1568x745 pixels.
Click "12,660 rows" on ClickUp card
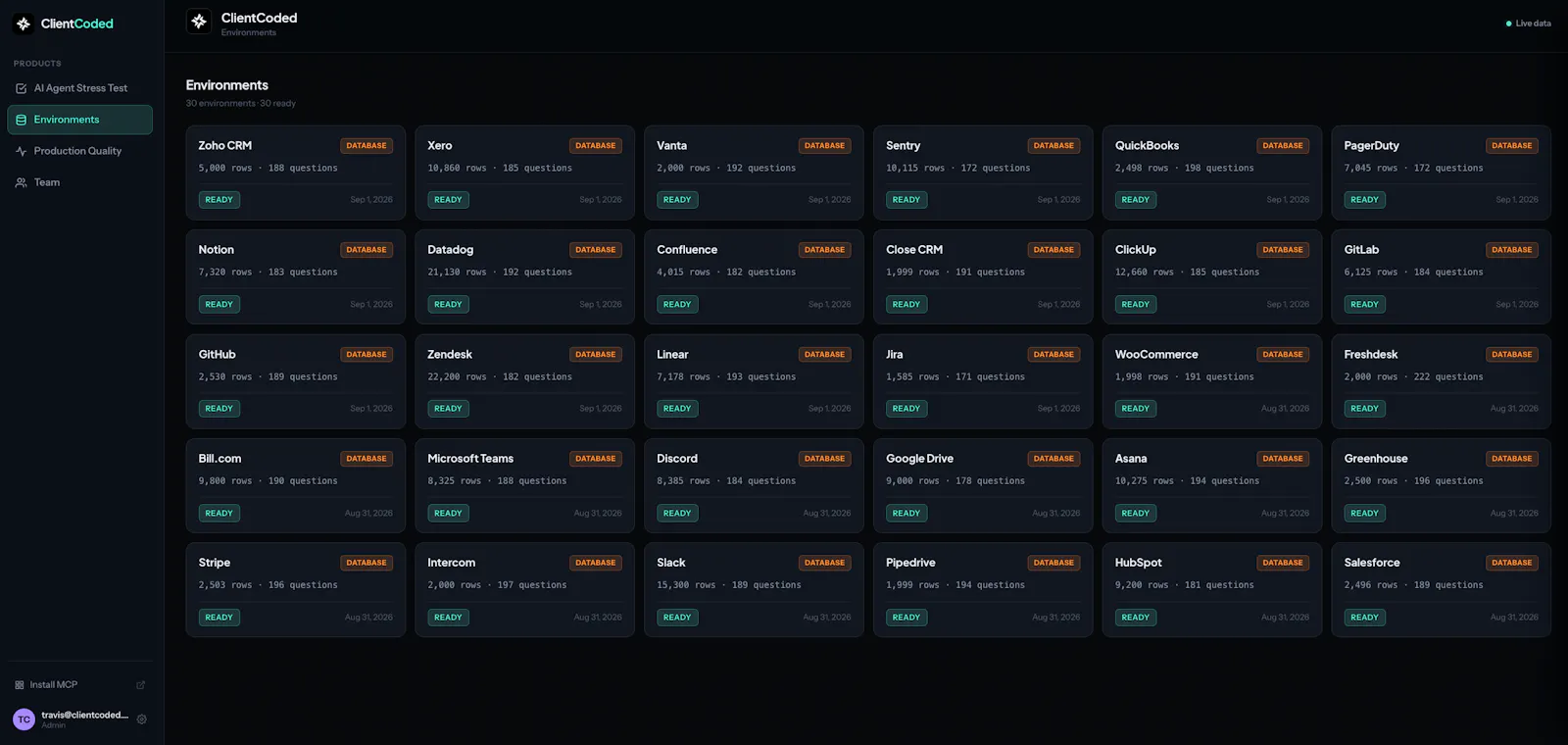[1145, 273]
